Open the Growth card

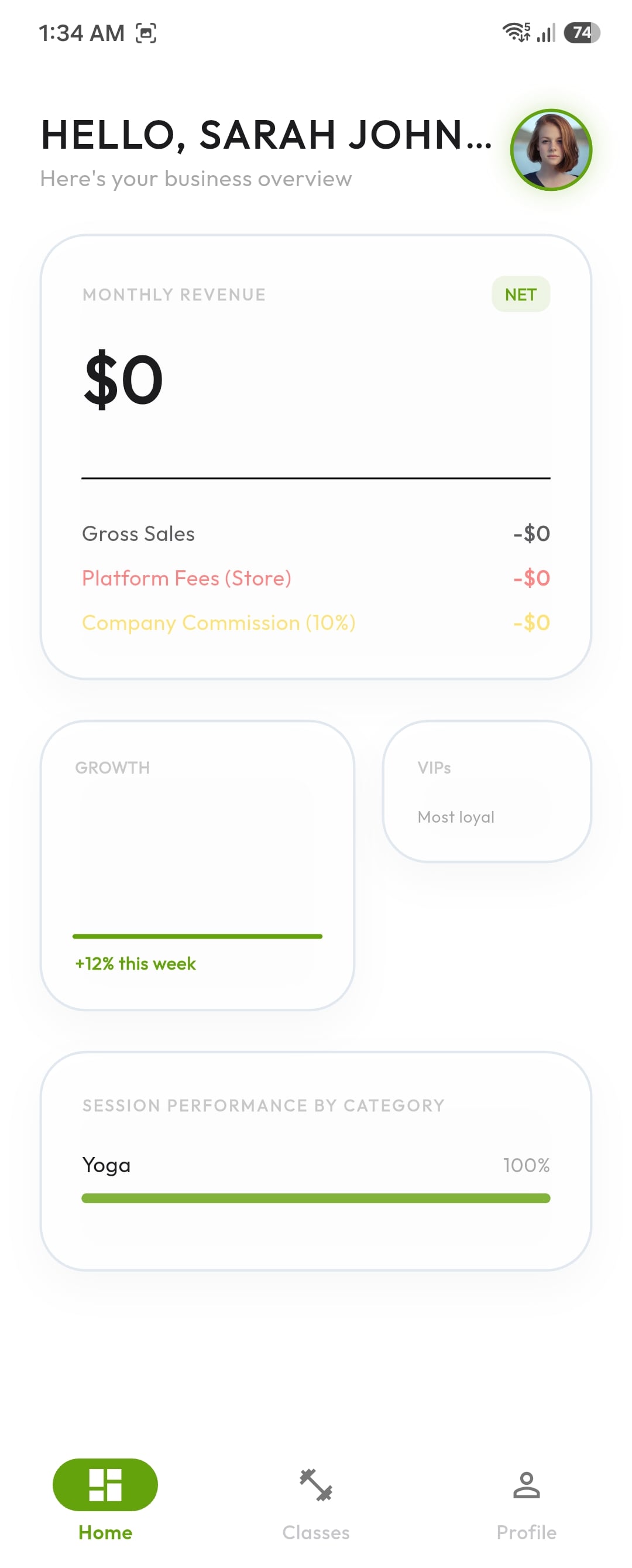coord(197,865)
